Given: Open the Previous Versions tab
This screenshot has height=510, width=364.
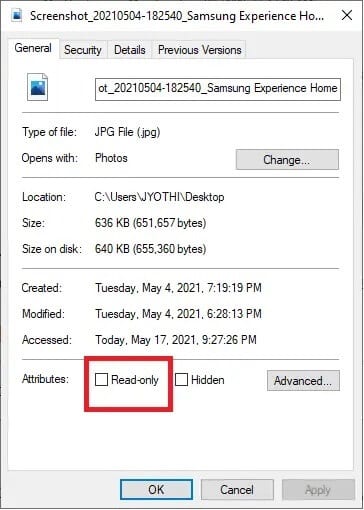Looking at the screenshot, I should (x=199, y=50).
